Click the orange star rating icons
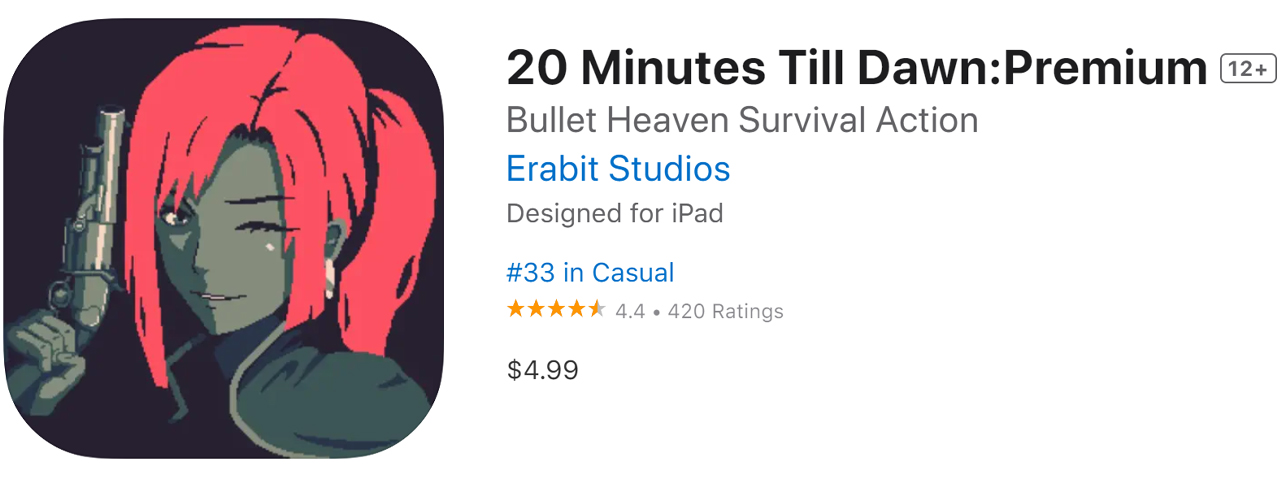The width and height of the screenshot is (1280, 477). click(556, 309)
